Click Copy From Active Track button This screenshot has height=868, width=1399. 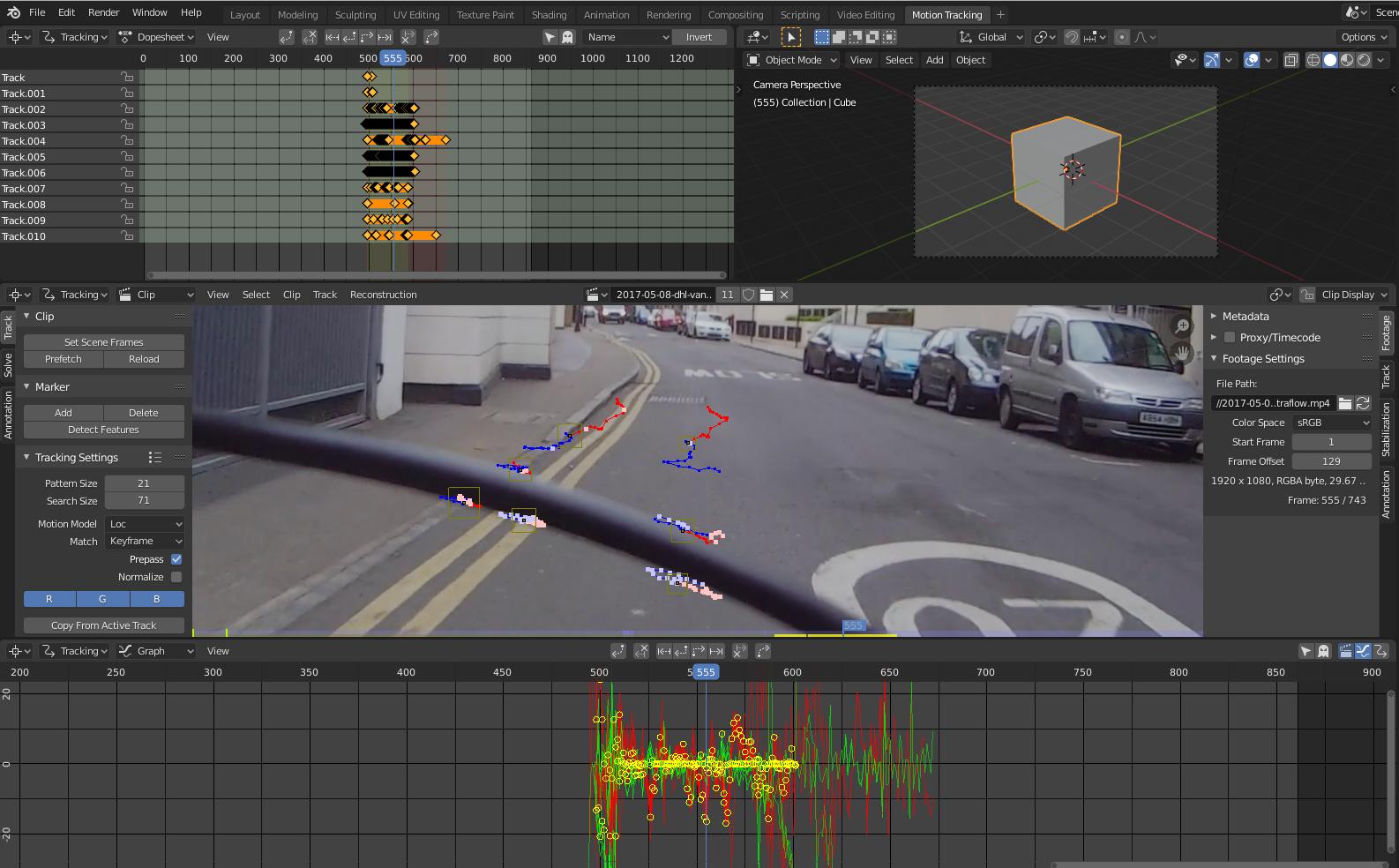pos(104,625)
